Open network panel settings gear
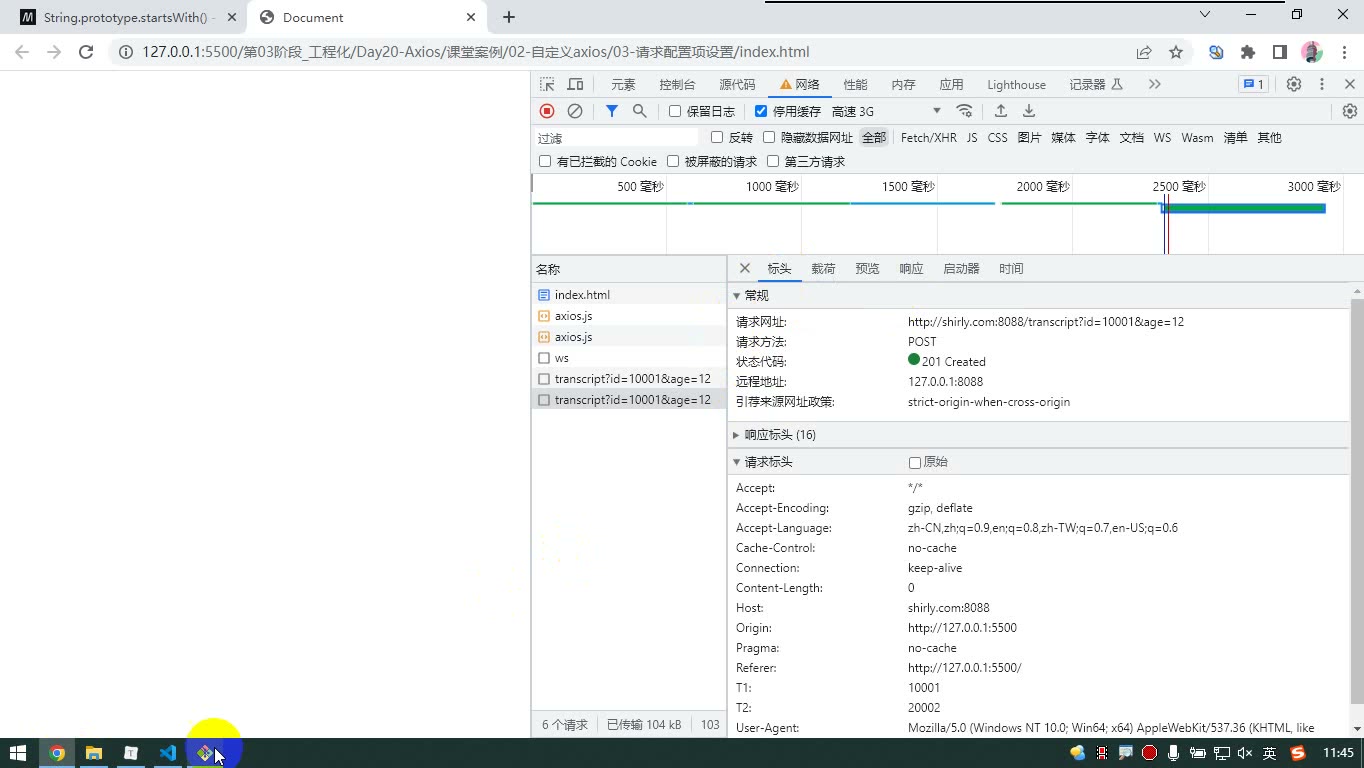 point(1350,111)
